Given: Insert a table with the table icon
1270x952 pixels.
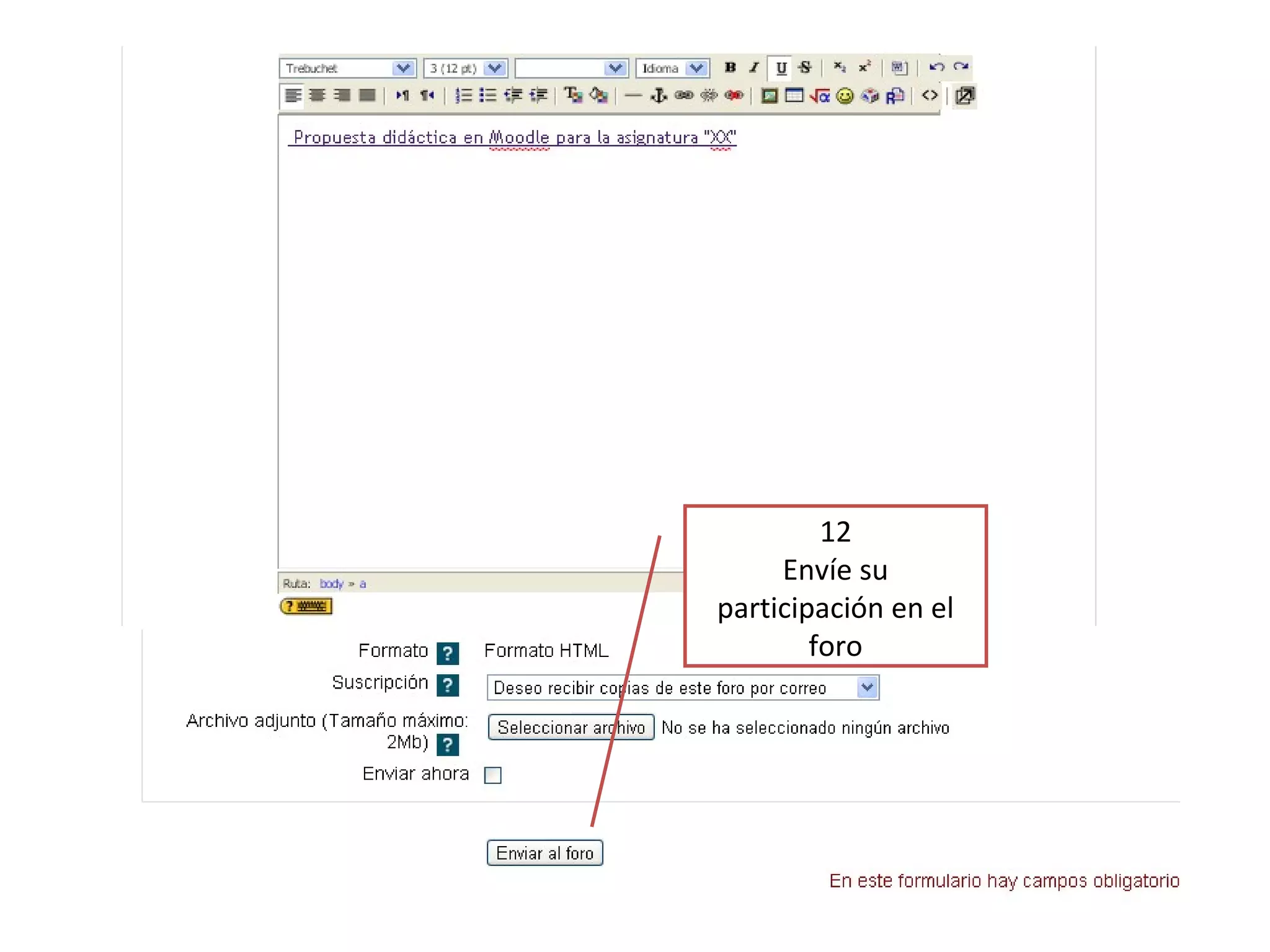Looking at the screenshot, I should 794,95.
